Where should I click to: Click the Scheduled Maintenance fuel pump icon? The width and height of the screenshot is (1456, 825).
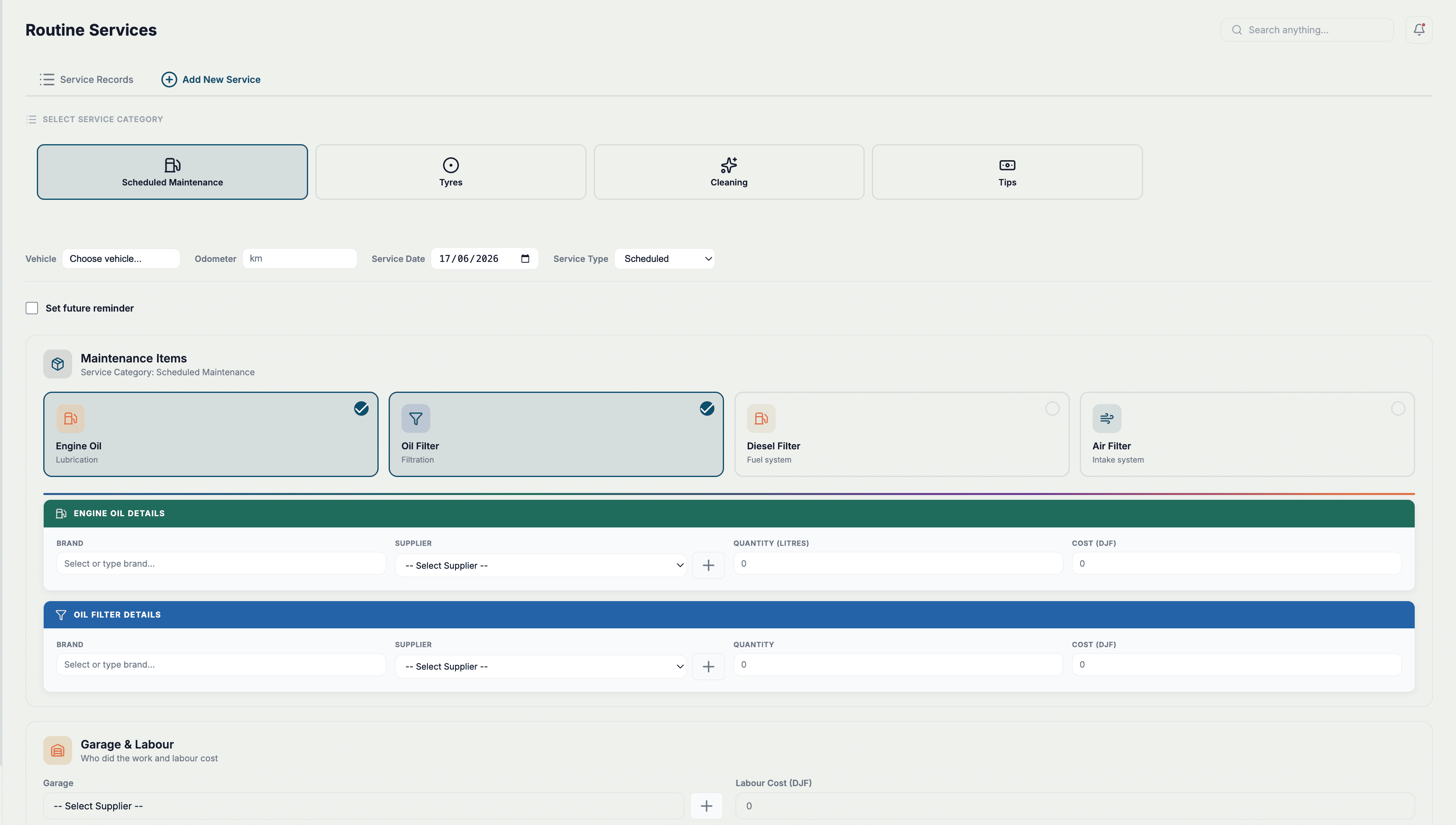pos(172,165)
